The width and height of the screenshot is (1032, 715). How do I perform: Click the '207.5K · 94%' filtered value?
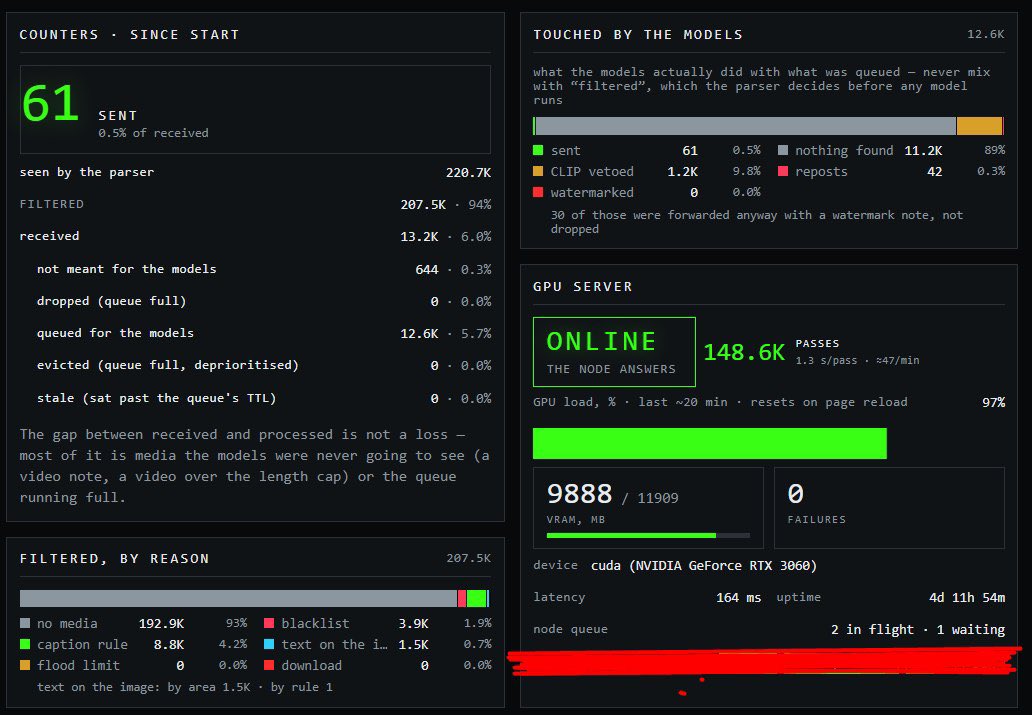[446, 204]
